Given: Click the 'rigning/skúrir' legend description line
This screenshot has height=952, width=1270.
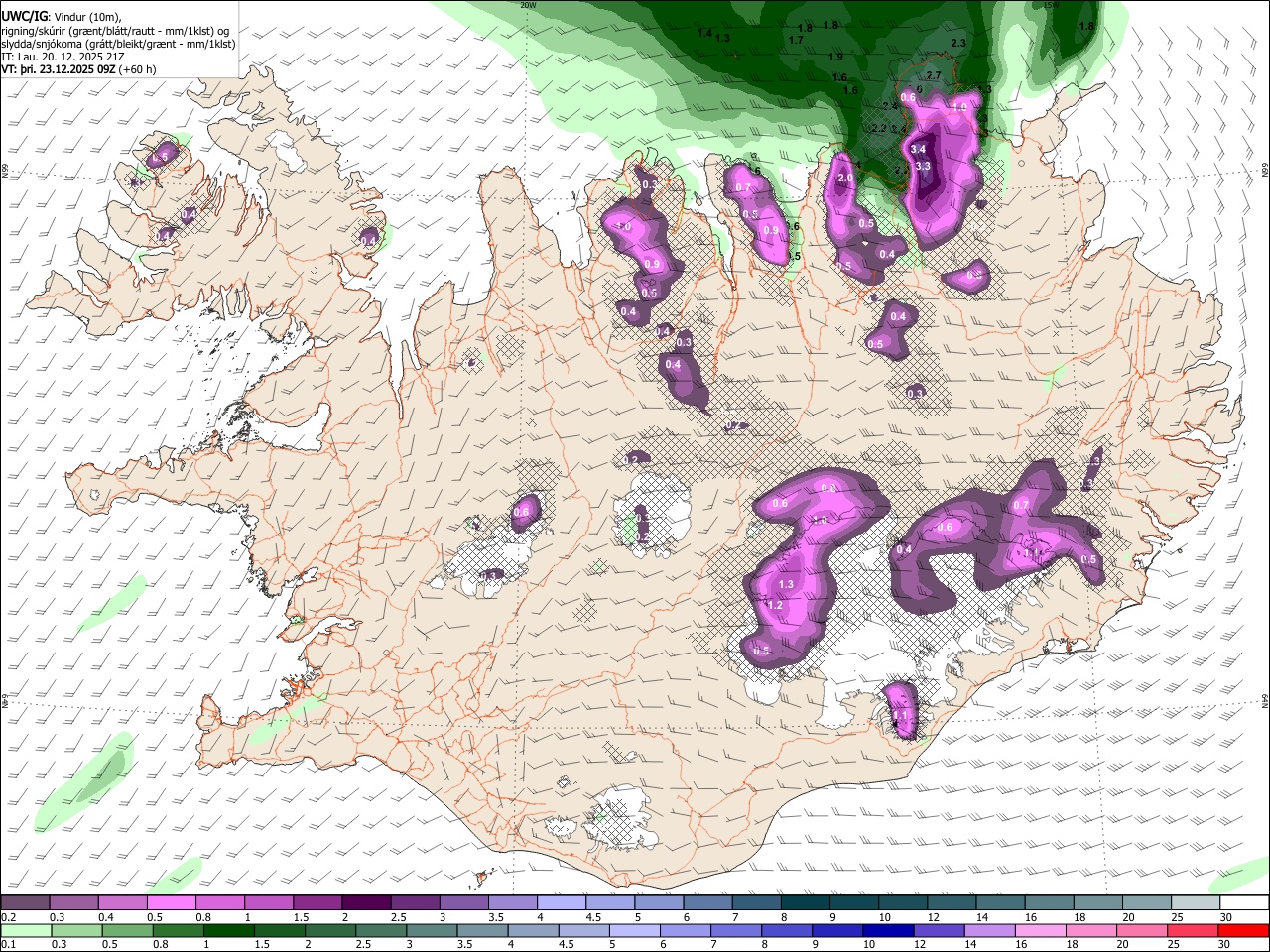Looking at the screenshot, I should tap(116, 31).
